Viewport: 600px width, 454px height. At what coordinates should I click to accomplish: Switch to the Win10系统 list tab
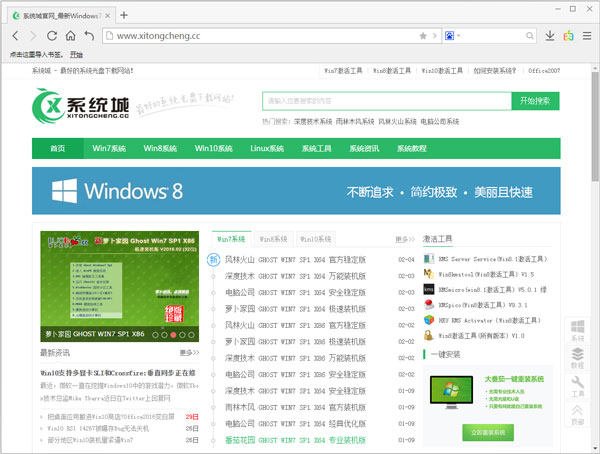(x=316, y=239)
